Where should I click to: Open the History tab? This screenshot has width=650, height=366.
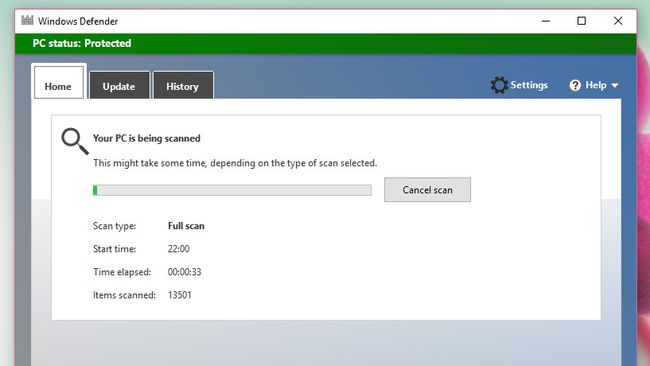[x=183, y=85]
